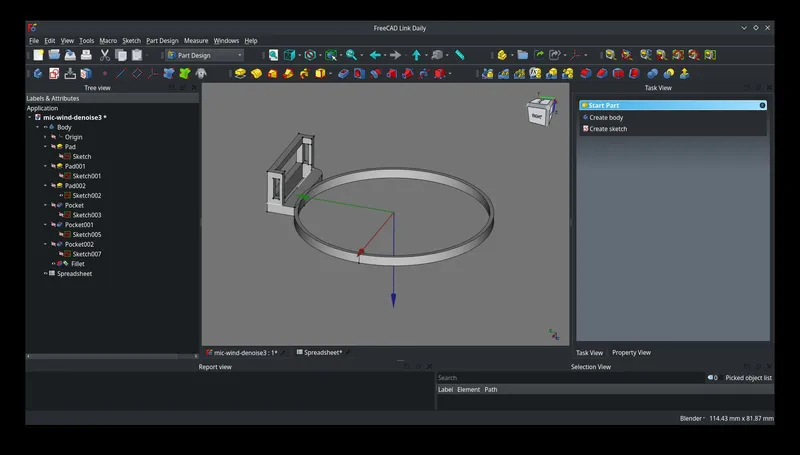This screenshot has width=800, height=455.
Task: Toggle visibility of Sketch007
Action: click(x=61, y=254)
